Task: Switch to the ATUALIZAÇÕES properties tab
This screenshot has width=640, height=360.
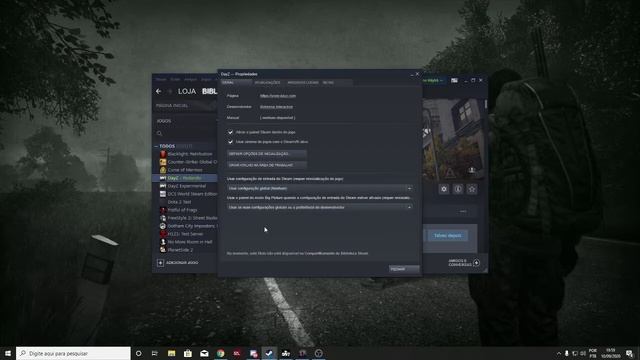Action: [x=267, y=82]
